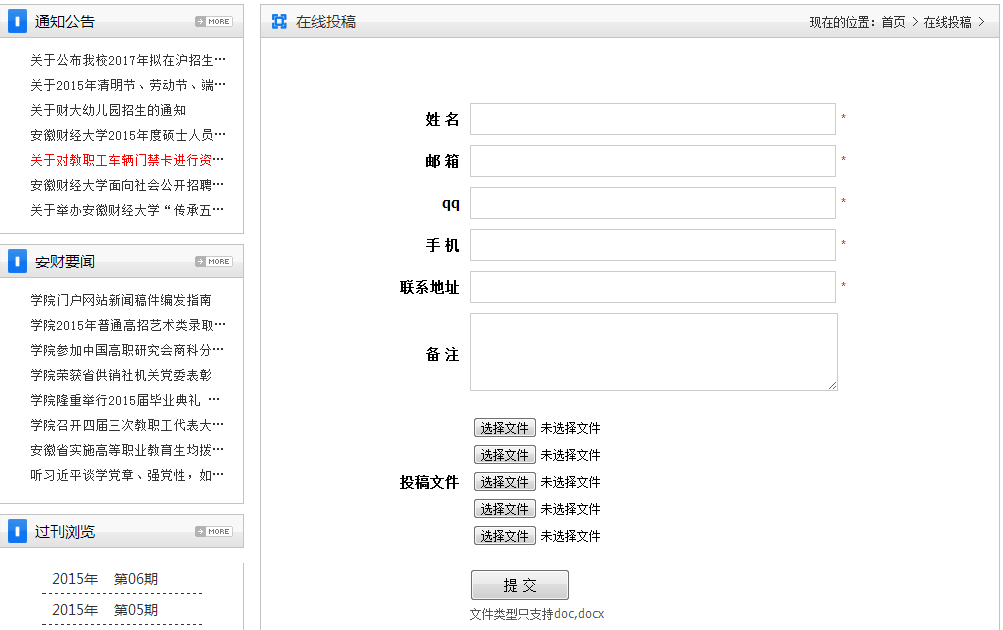Open notice 安徽财经大学2015年度硕士人员
Screen dimensions: 1003x630
click(x=128, y=135)
